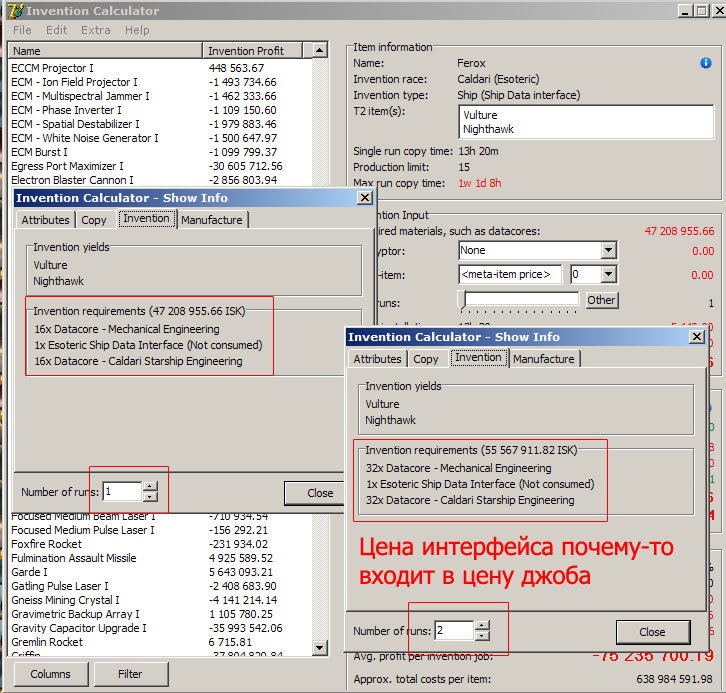The width and height of the screenshot is (726, 693).
Task: Click 32x Datacore - Mechanical Engineering entry
Action: (458, 468)
